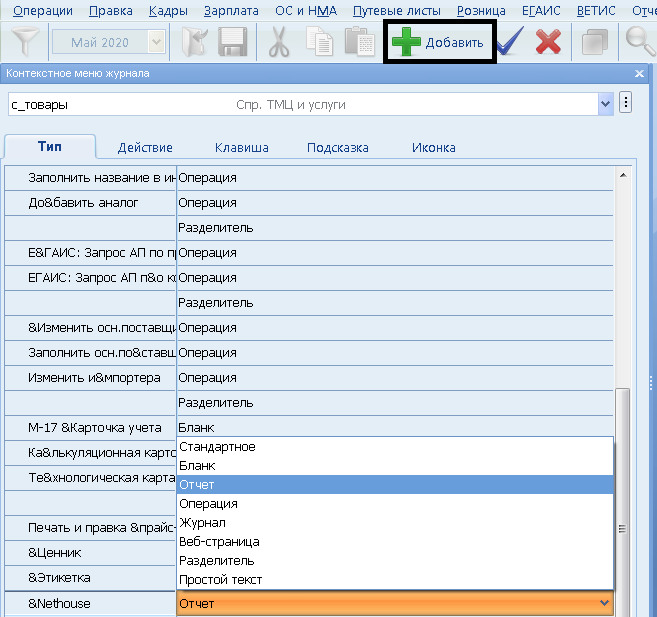Screen dimensions: 657x617
Task: Click the blue checkmark confirm icon
Action: tap(510, 42)
